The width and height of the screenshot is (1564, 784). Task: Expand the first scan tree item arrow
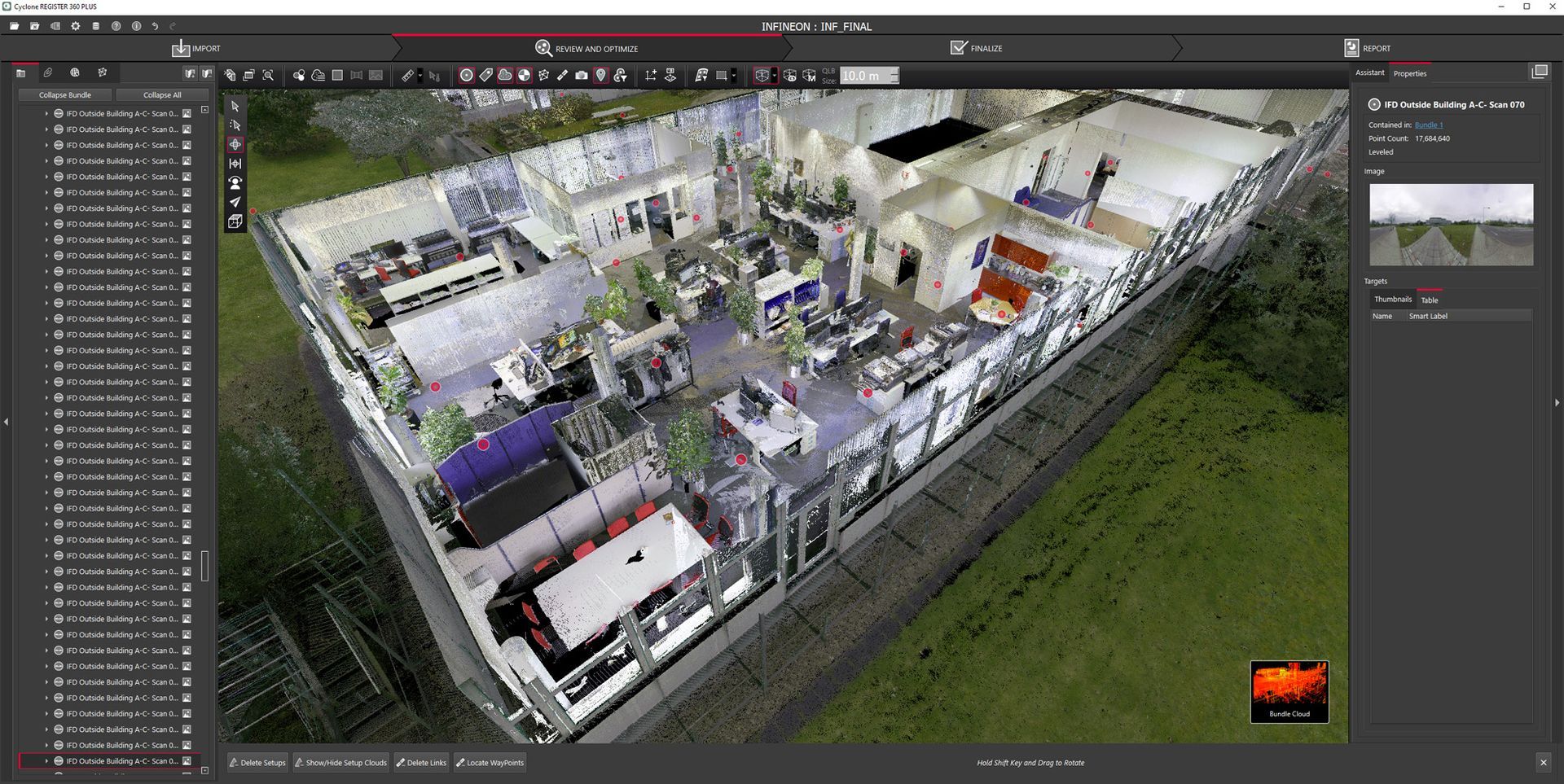pos(46,114)
